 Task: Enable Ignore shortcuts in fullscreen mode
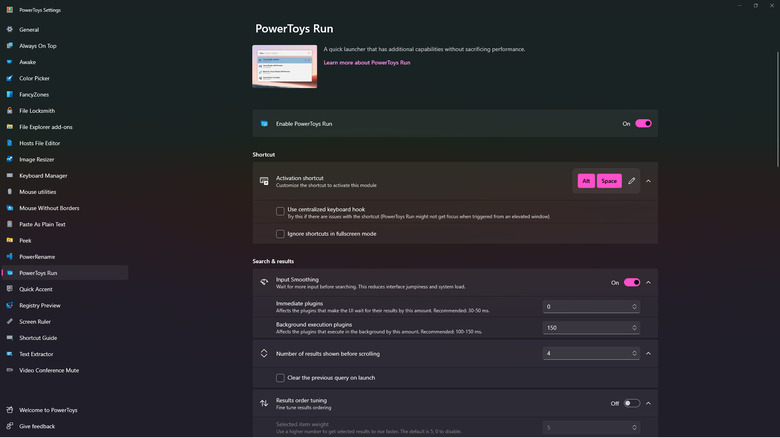click(x=281, y=234)
